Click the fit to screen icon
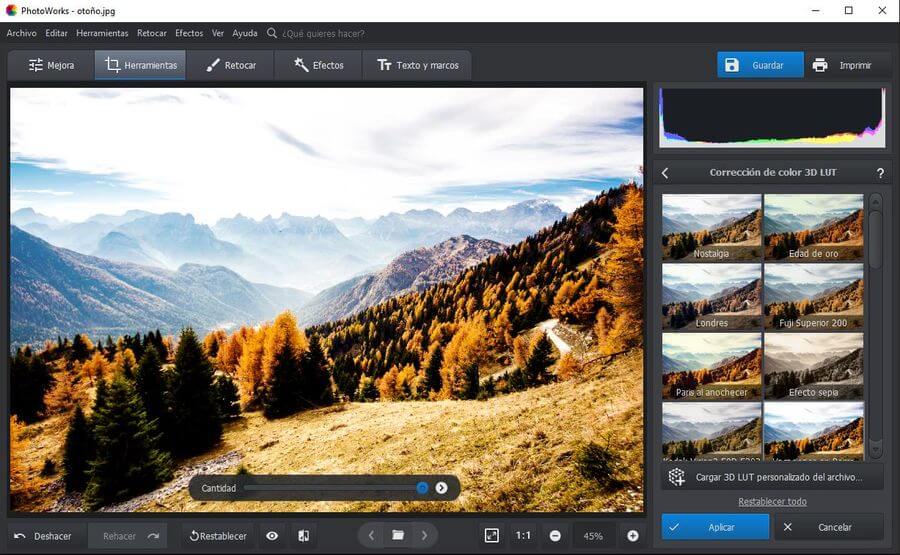900x555 pixels. pos(492,535)
